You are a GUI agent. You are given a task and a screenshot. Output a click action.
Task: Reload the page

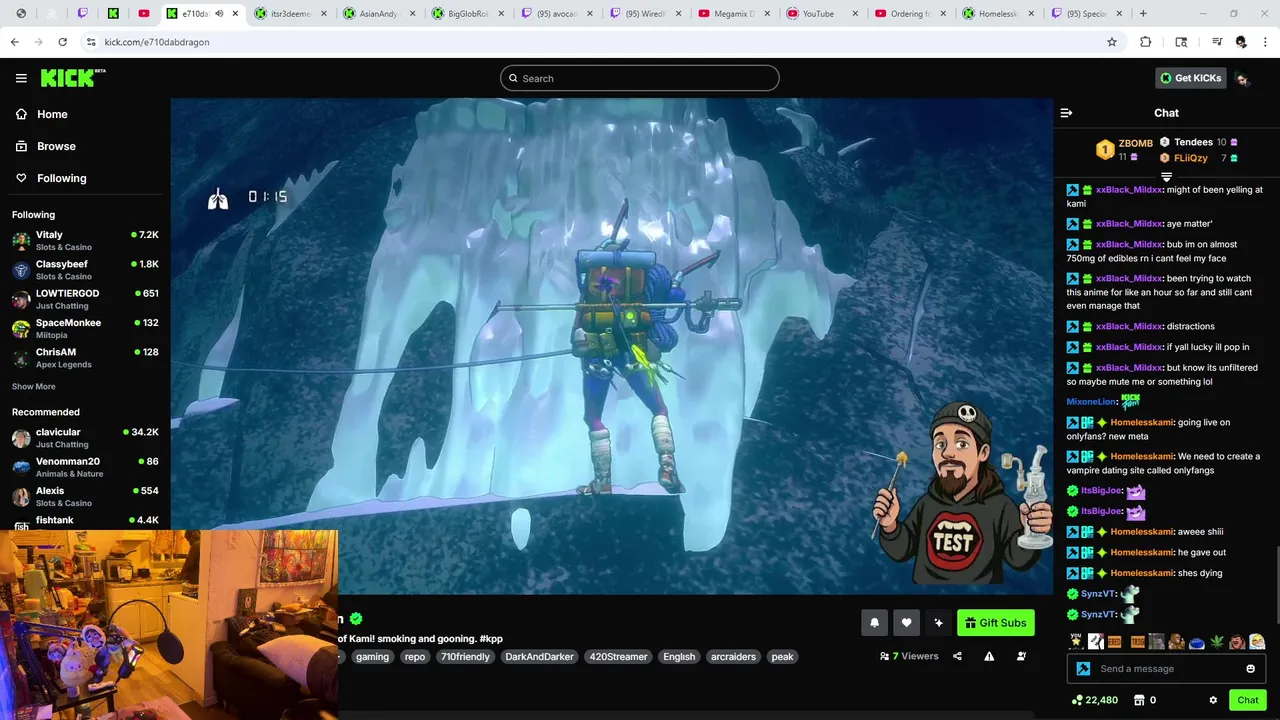coord(62,42)
